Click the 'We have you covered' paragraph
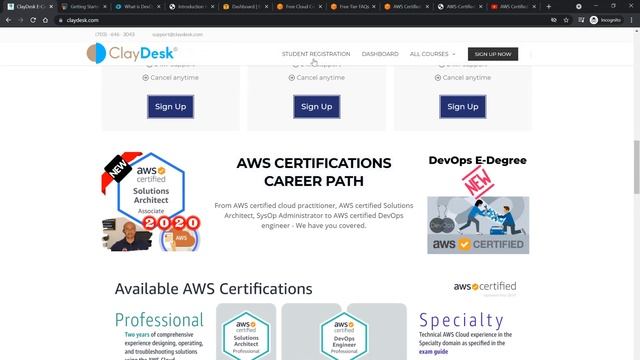This screenshot has width=640, height=360. [x=314, y=216]
